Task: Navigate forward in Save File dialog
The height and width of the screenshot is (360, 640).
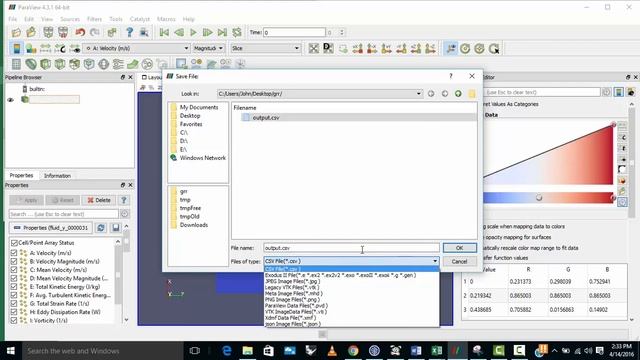Action: [x=445, y=94]
